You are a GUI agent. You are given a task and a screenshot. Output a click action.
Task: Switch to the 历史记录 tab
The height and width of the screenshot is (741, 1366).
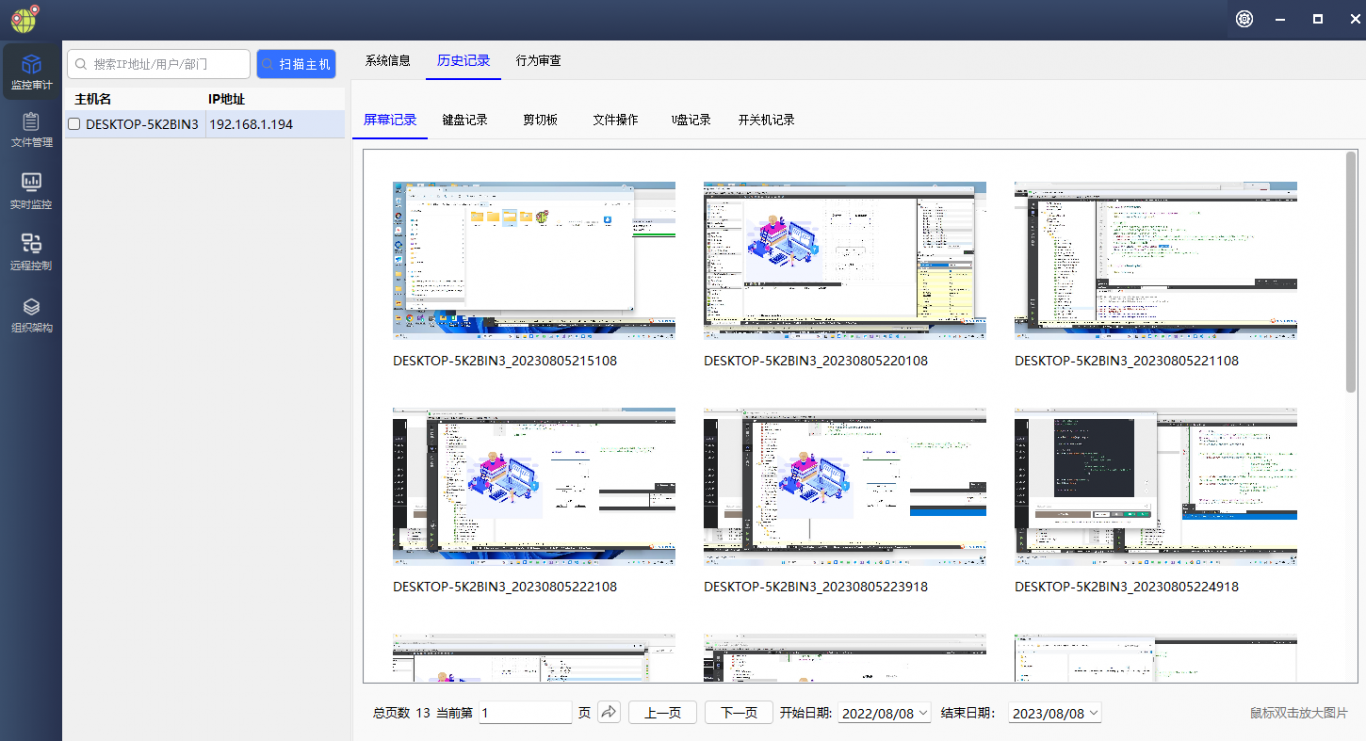tap(463, 60)
